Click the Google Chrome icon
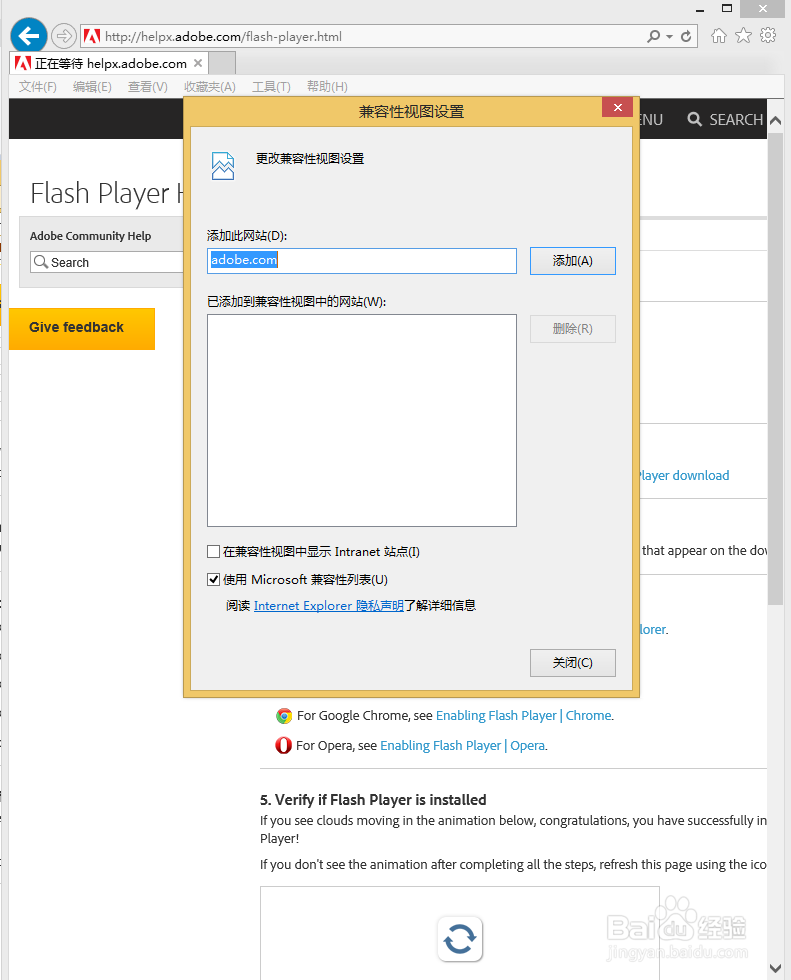 pos(284,716)
